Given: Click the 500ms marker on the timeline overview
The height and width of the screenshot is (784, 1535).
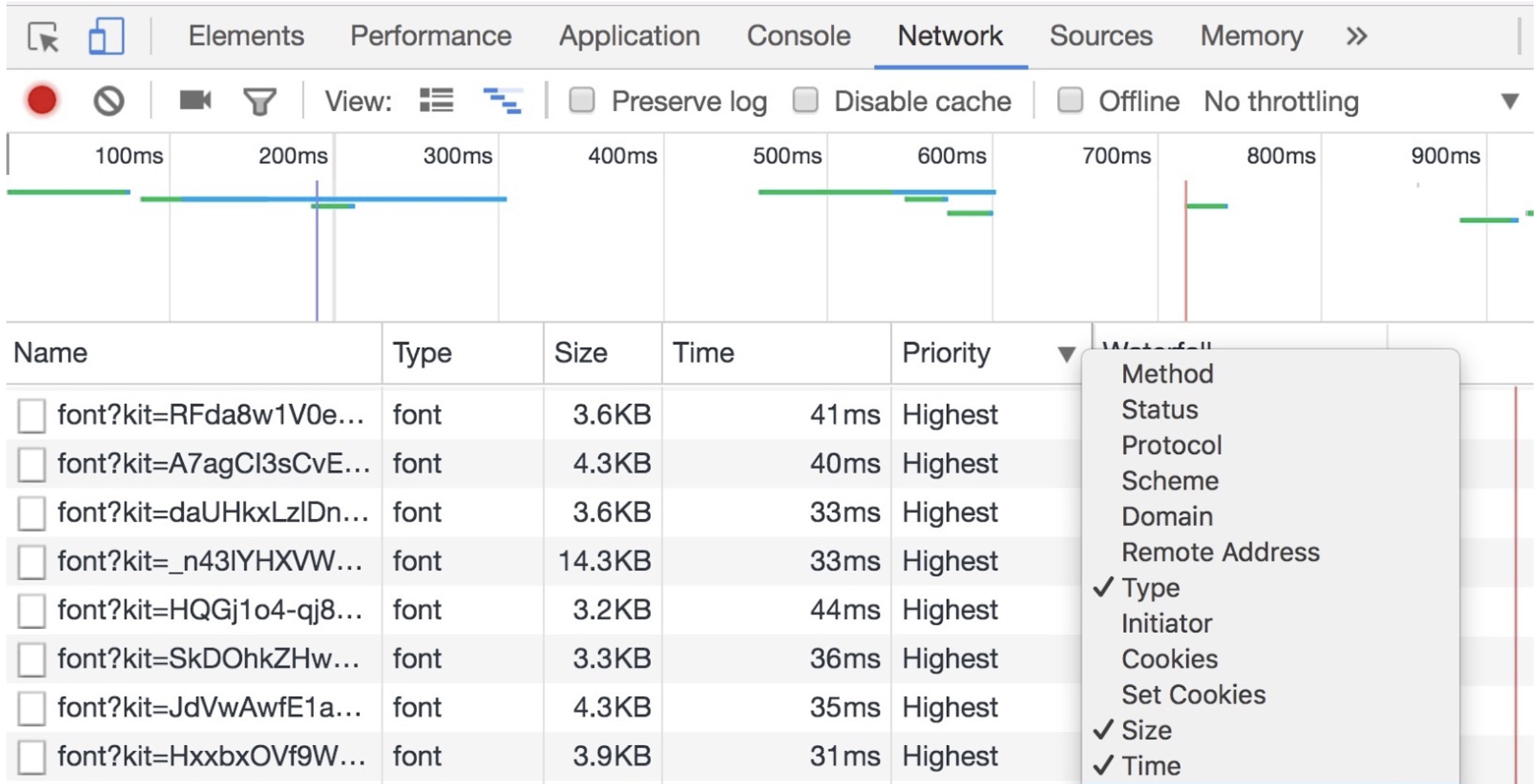Looking at the screenshot, I should pos(787,156).
